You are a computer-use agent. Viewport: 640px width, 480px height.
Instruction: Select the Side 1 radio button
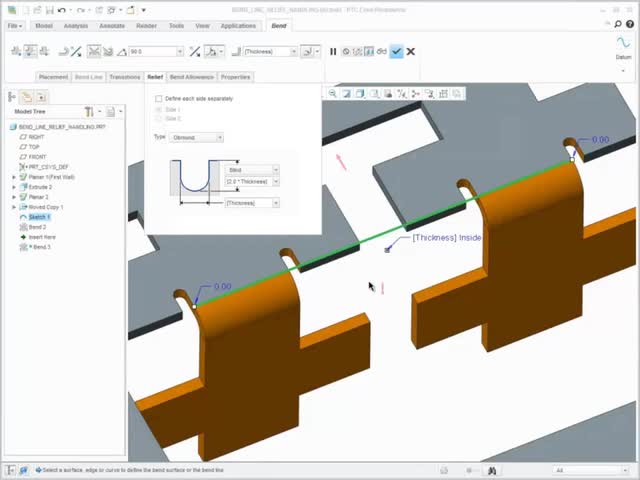(159, 110)
